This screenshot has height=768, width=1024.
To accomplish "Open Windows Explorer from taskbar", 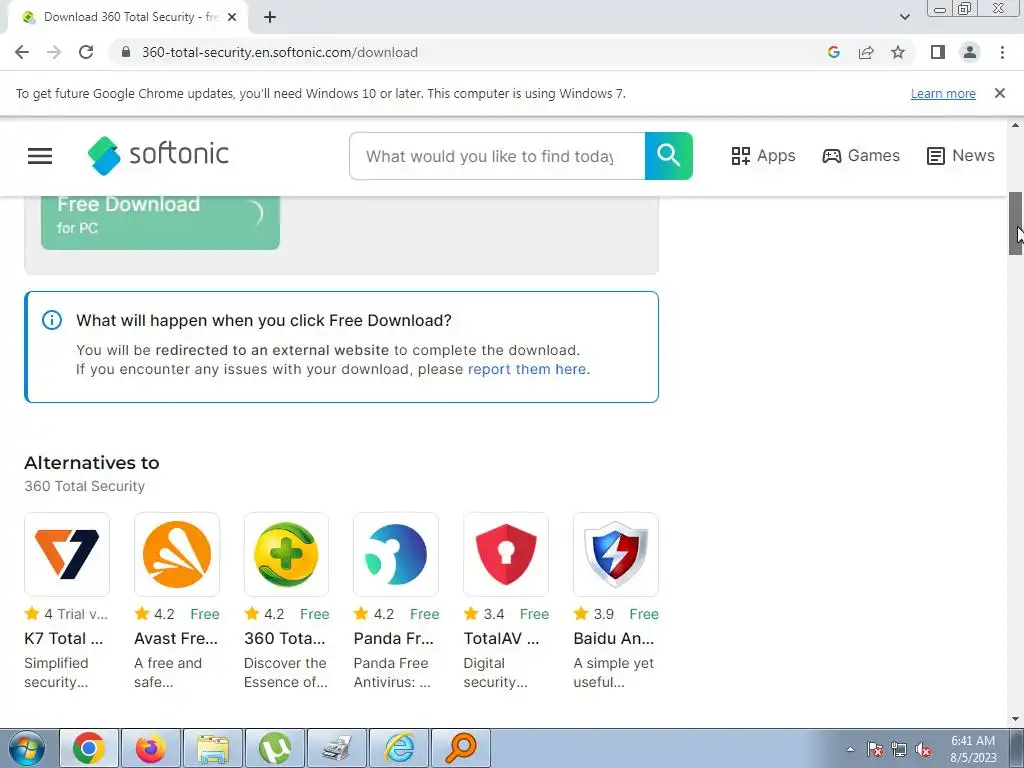I will [213, 748].
